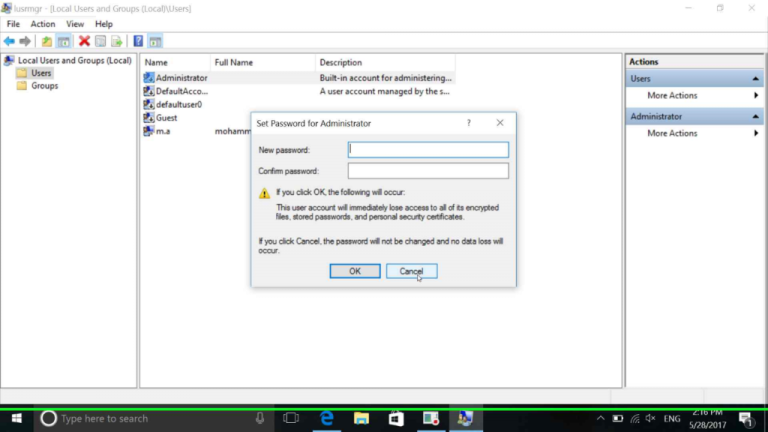This screenshot has height=432, width=768.
Task: Collapse the Administrator section in Actions
Action: tap(755, 117)
